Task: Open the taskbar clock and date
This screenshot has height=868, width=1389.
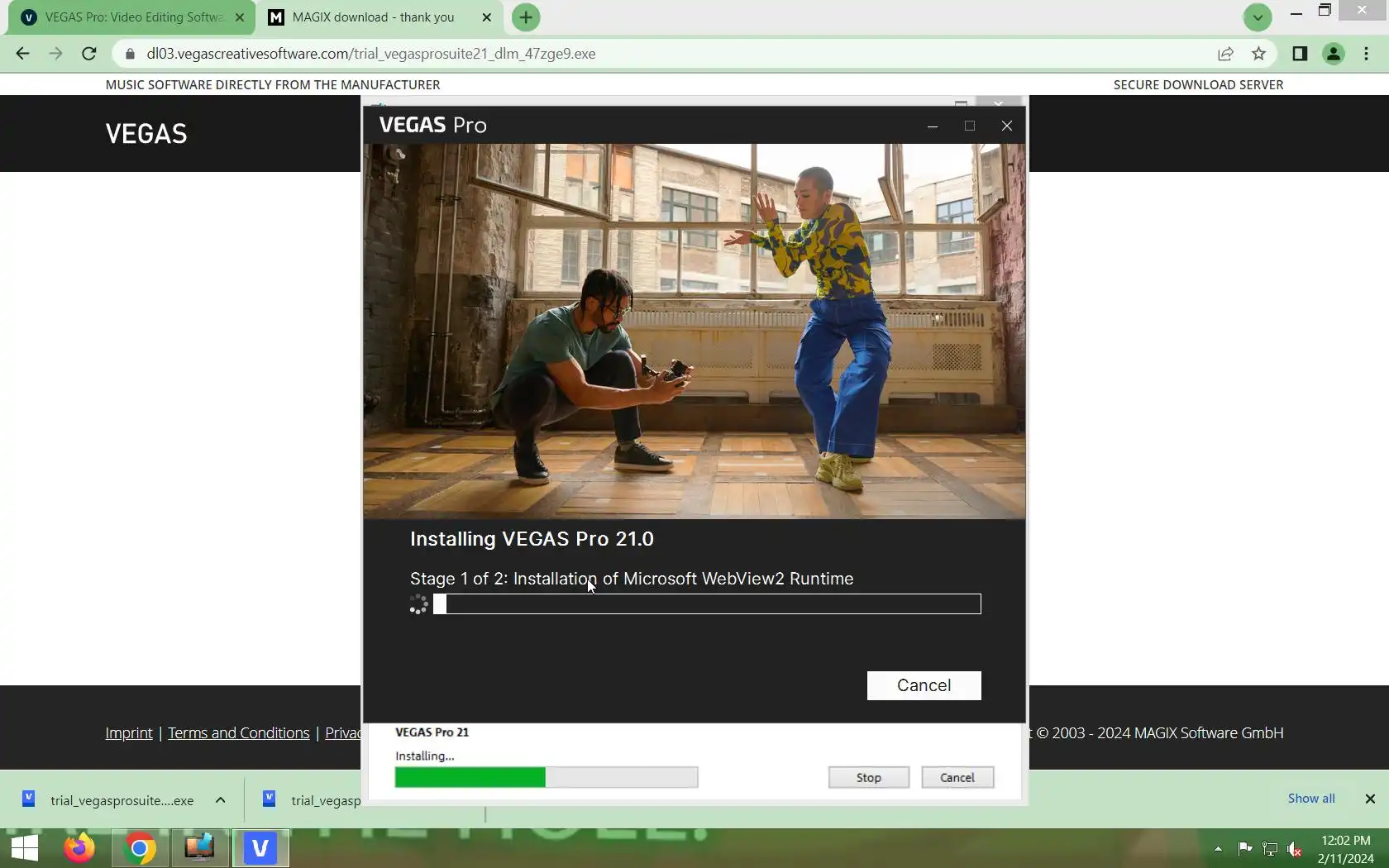Action: [1346, 849]
